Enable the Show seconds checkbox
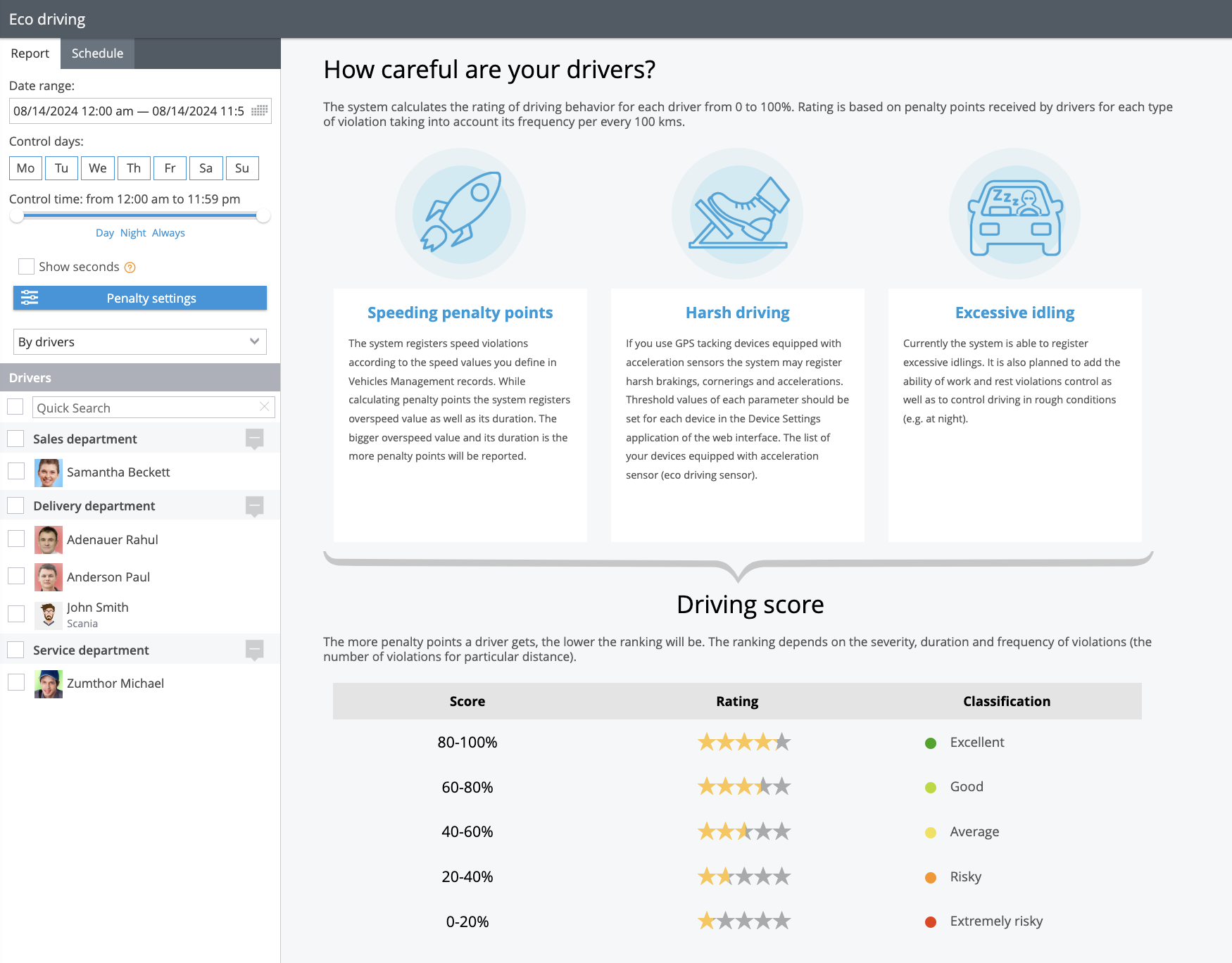1232x963 pixels. 26,267
